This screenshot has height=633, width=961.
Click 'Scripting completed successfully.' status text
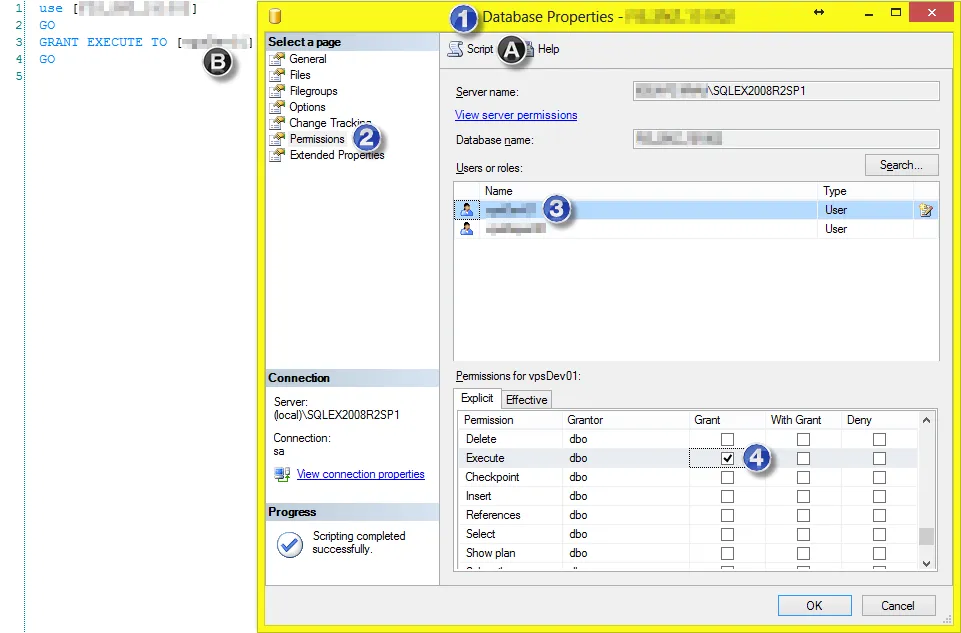coord(359,542)
